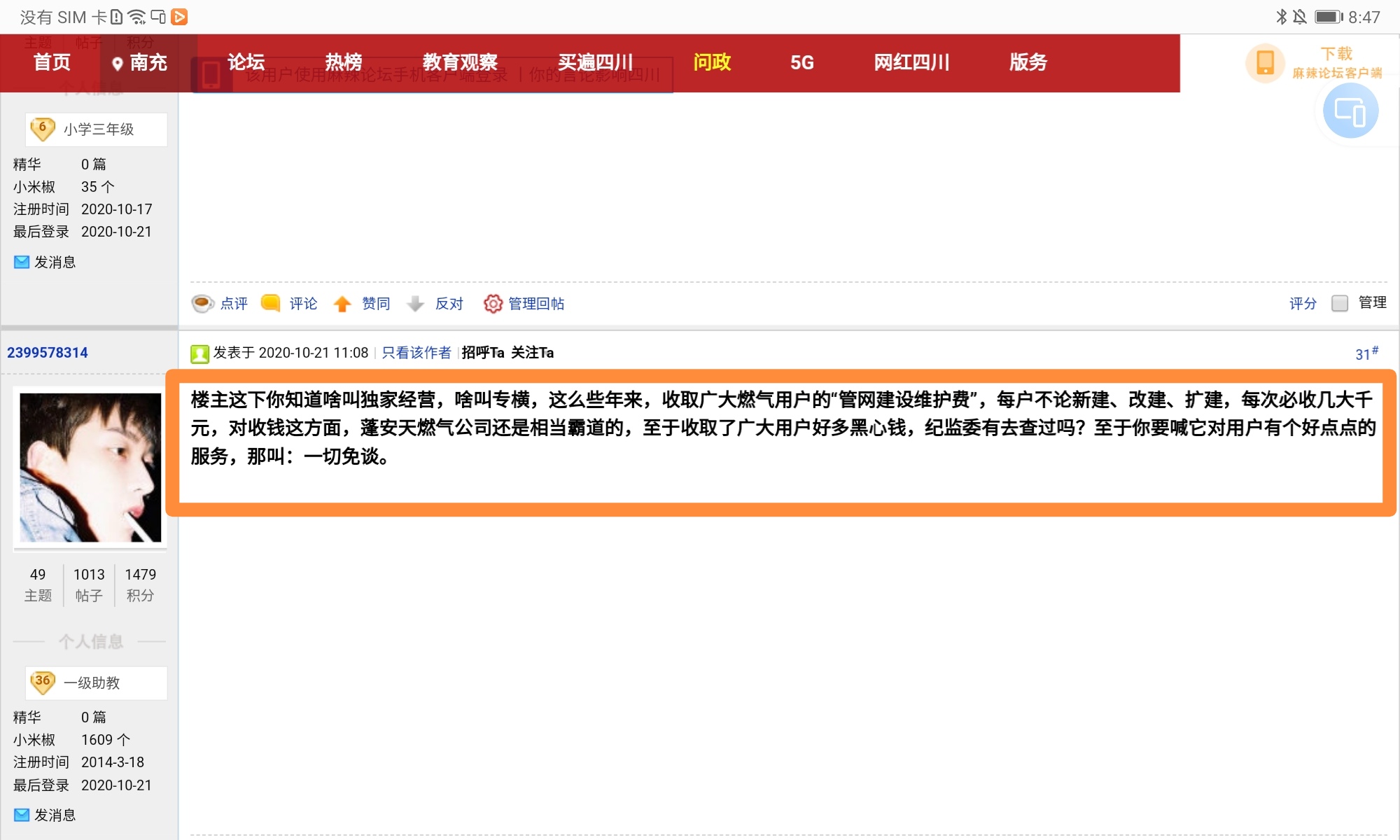This screenshot has height=840, width=1400.
Task: Click the 只看该作者 link
Action: click(x=416, y=353)
